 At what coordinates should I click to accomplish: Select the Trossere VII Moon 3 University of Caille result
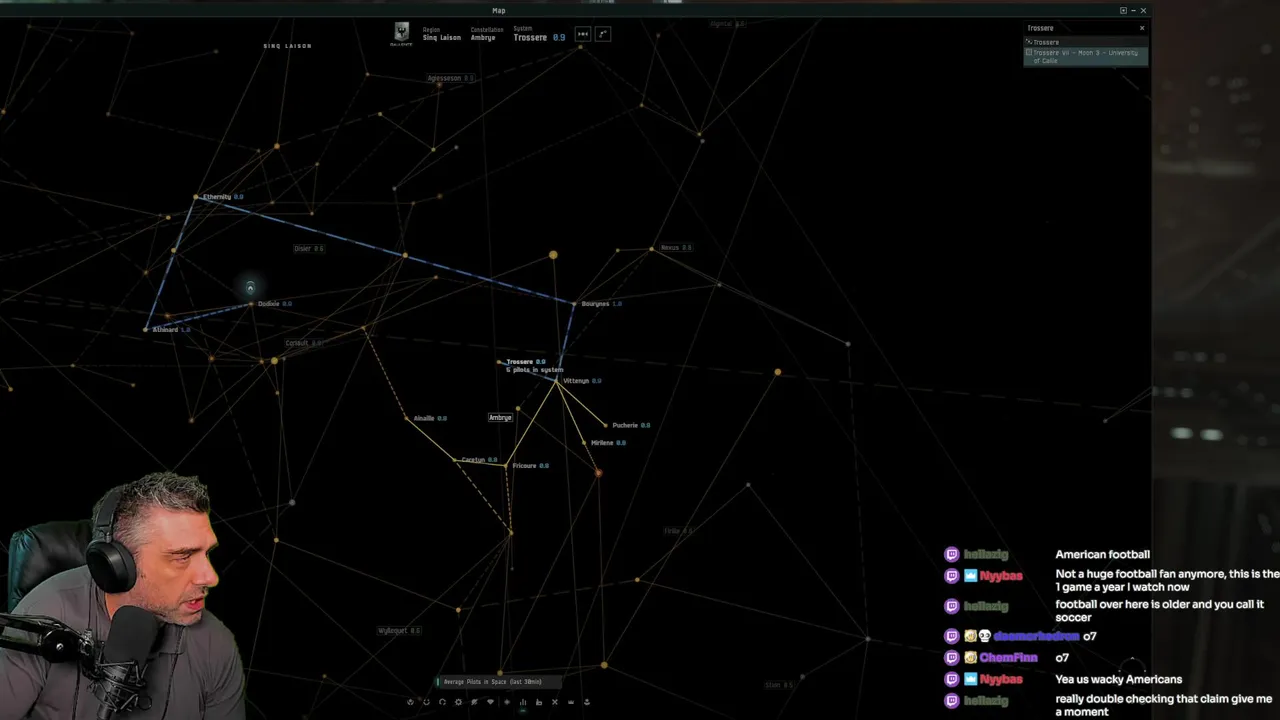click(1086, 56)
